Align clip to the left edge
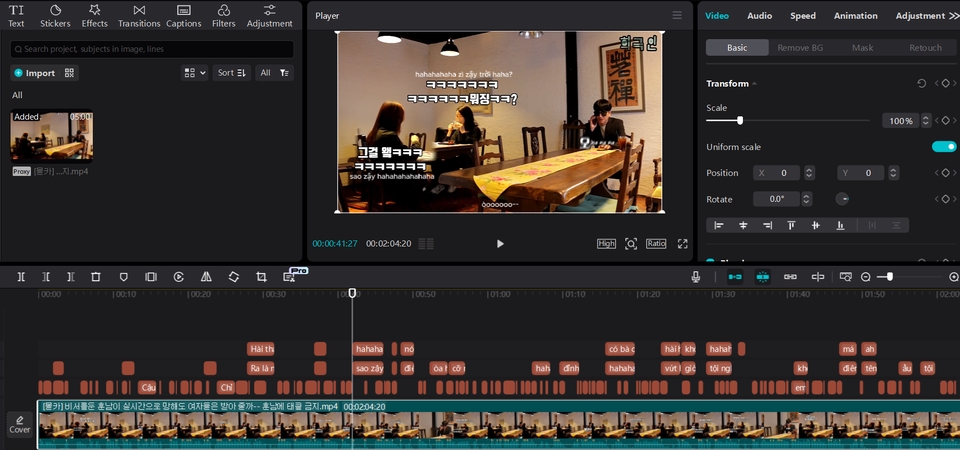This screenshot has height=450, width=960. [719, 225]
